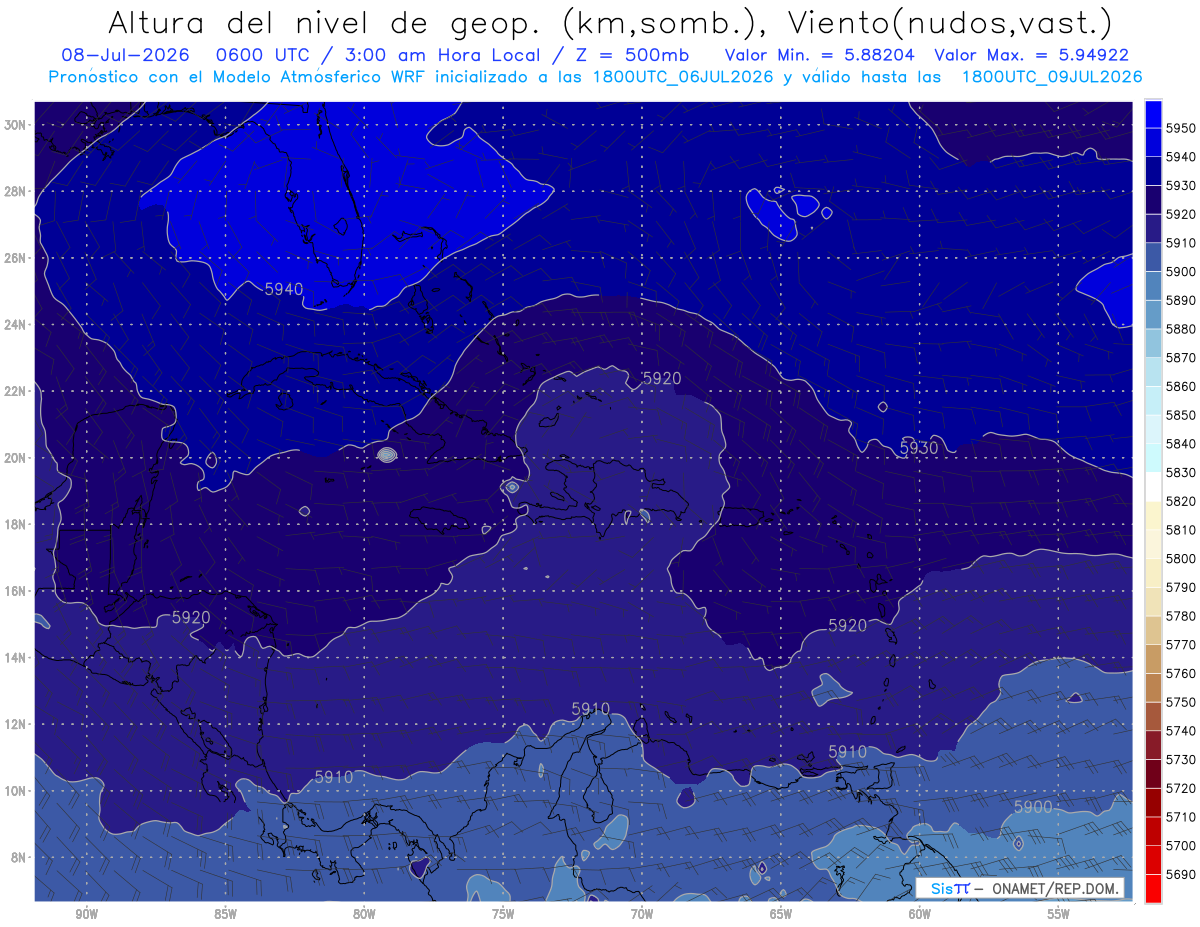1200x927 pixels.
Task: Click the colorbar label 5950
Action: click(1181, 127)
